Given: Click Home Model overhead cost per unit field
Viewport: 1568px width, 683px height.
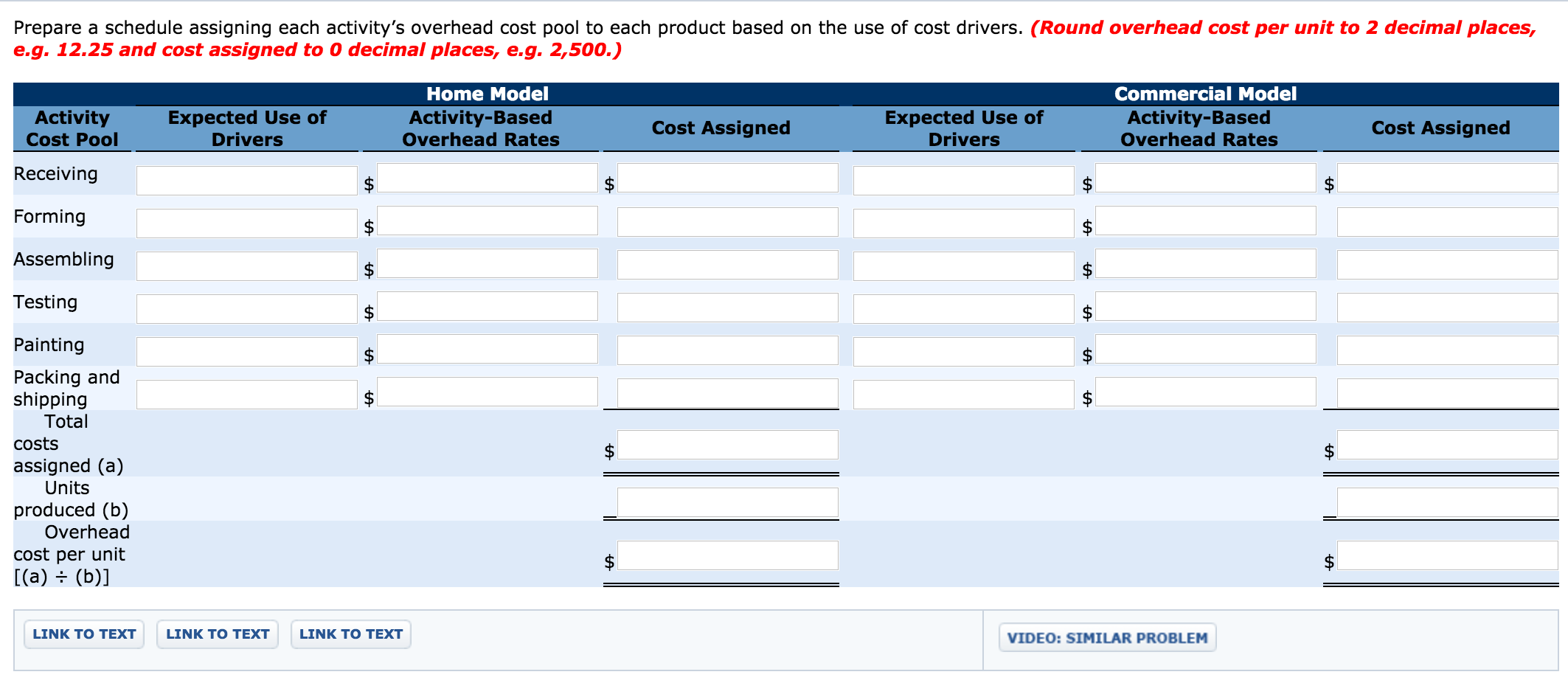Looking at the screenshot, I should [x=727, y=555].
